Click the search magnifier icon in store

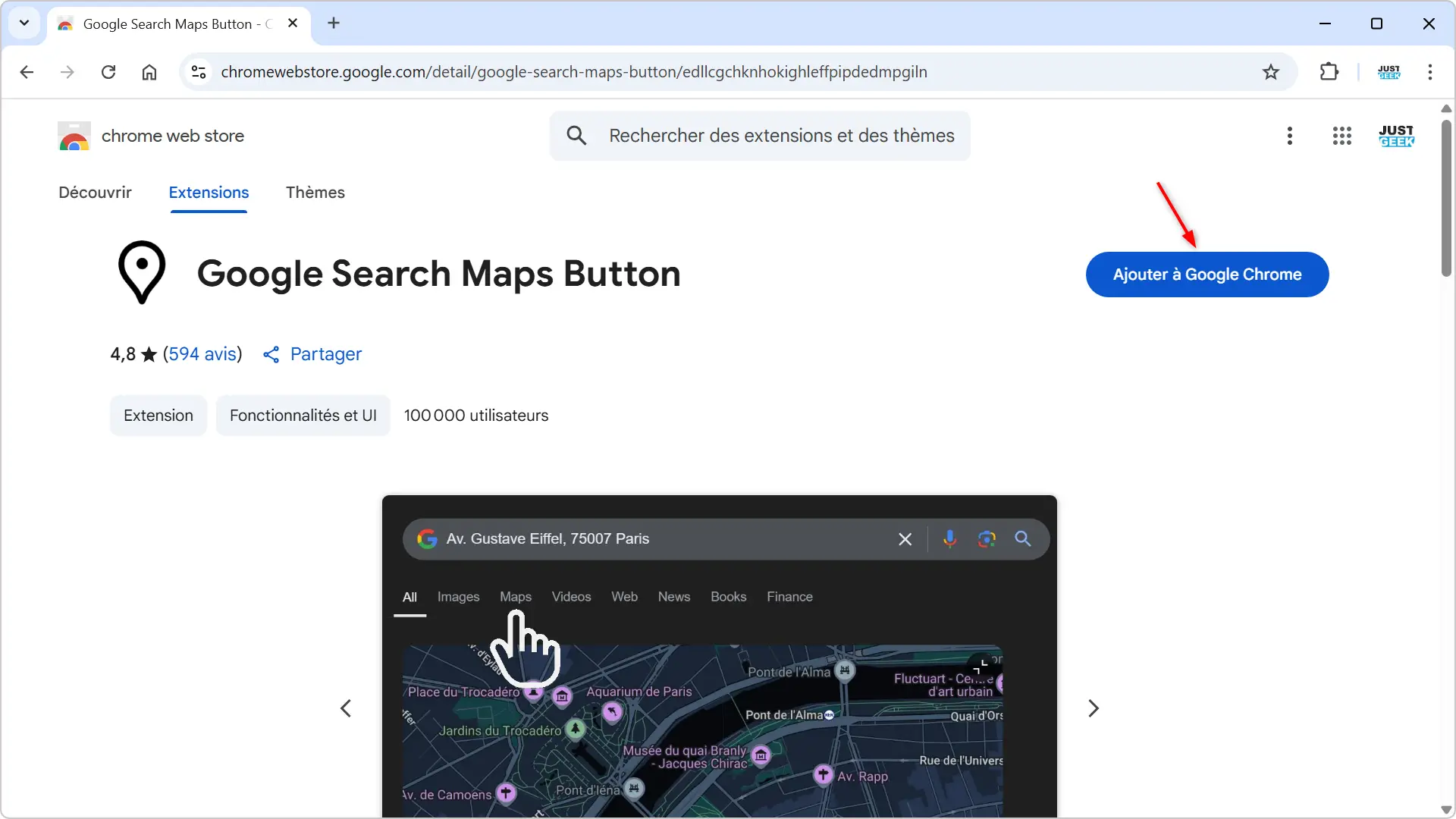tap(577, 136)
